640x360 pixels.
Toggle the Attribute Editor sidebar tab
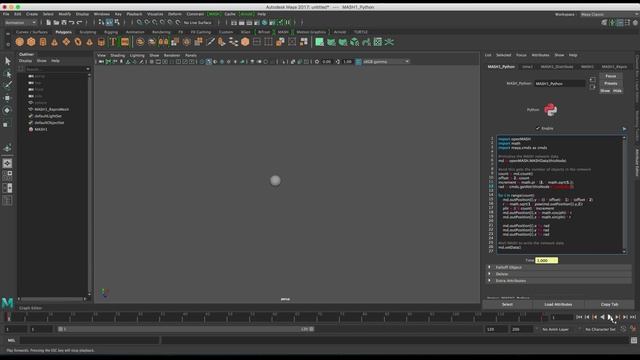tap(637, 162)
